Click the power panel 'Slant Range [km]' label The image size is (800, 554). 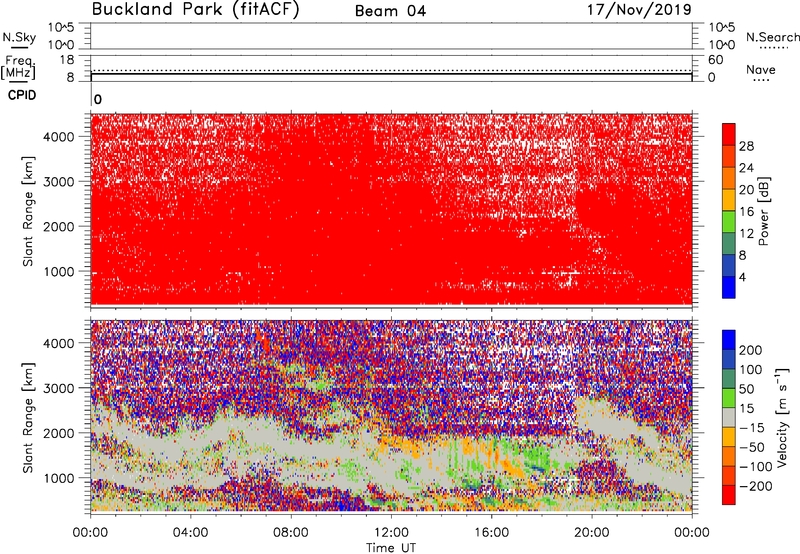click(x=28, y=211)
